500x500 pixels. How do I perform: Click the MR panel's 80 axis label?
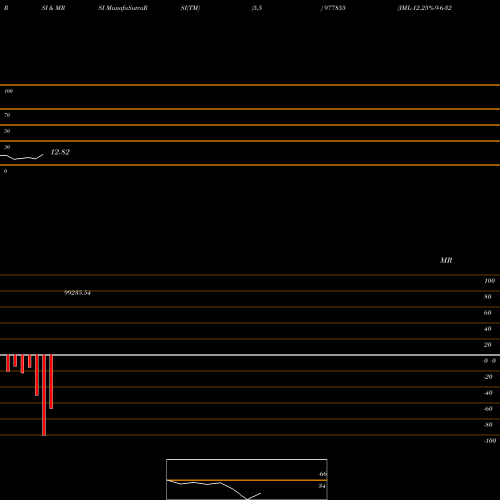tap(488, 297)
